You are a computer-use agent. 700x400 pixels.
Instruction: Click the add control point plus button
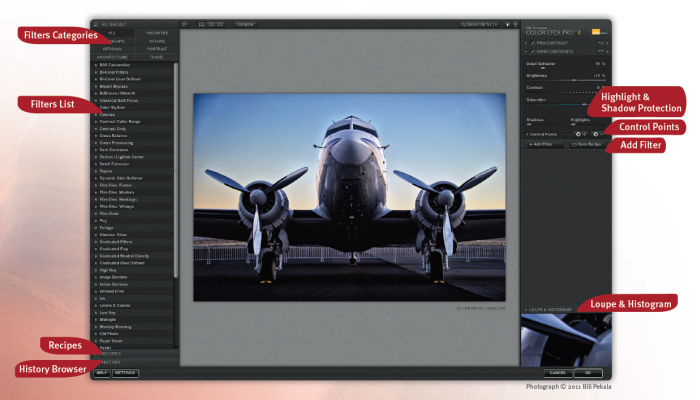coord(581,134)
